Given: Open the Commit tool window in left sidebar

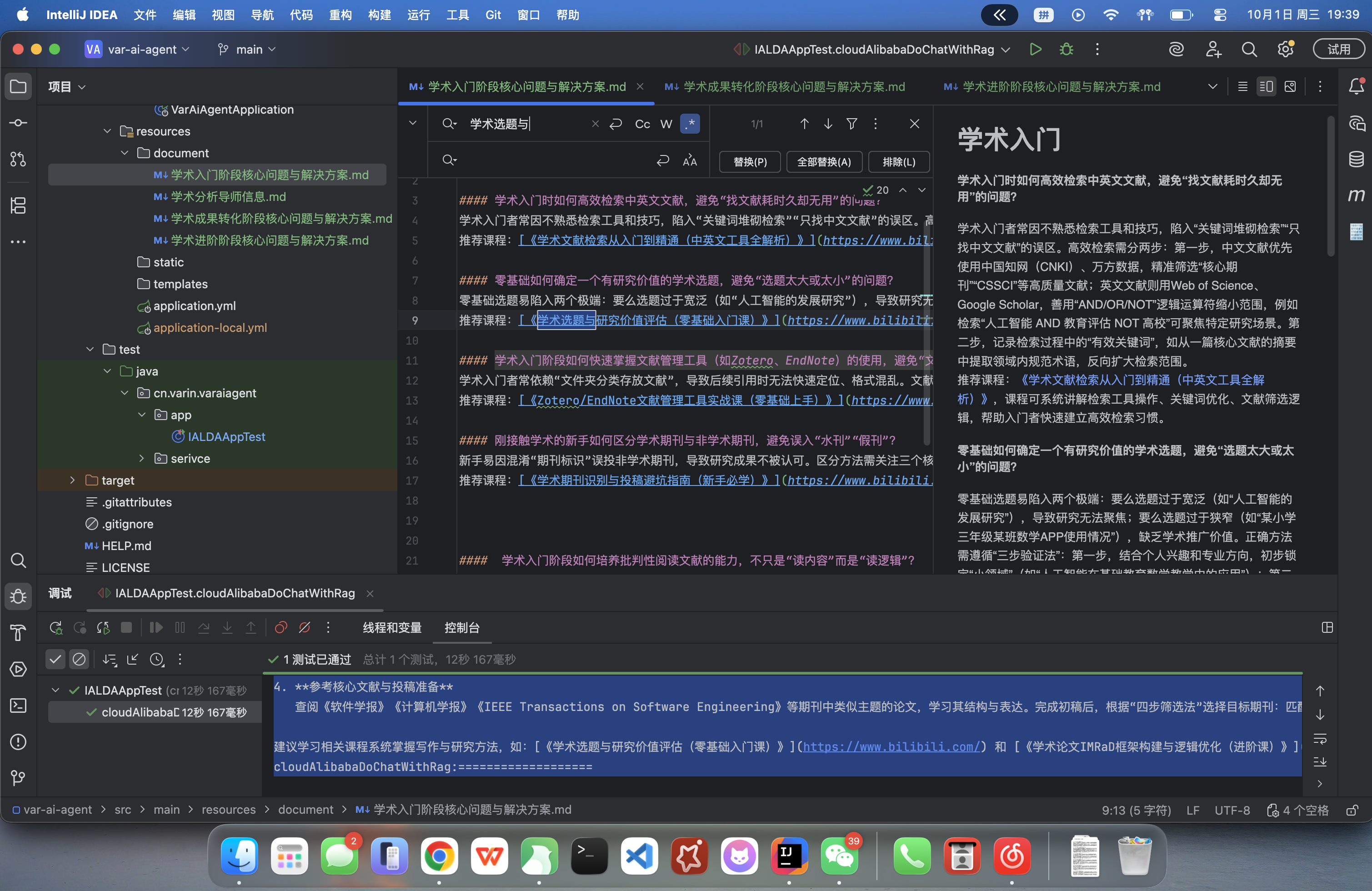Looking at the screenshot, I should pos(19,123).
